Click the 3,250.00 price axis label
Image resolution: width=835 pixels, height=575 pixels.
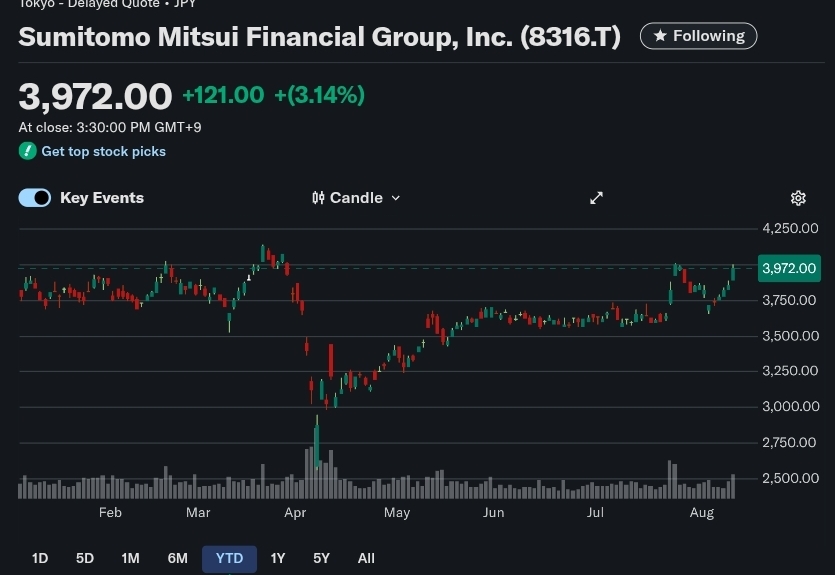coord(790,371)
